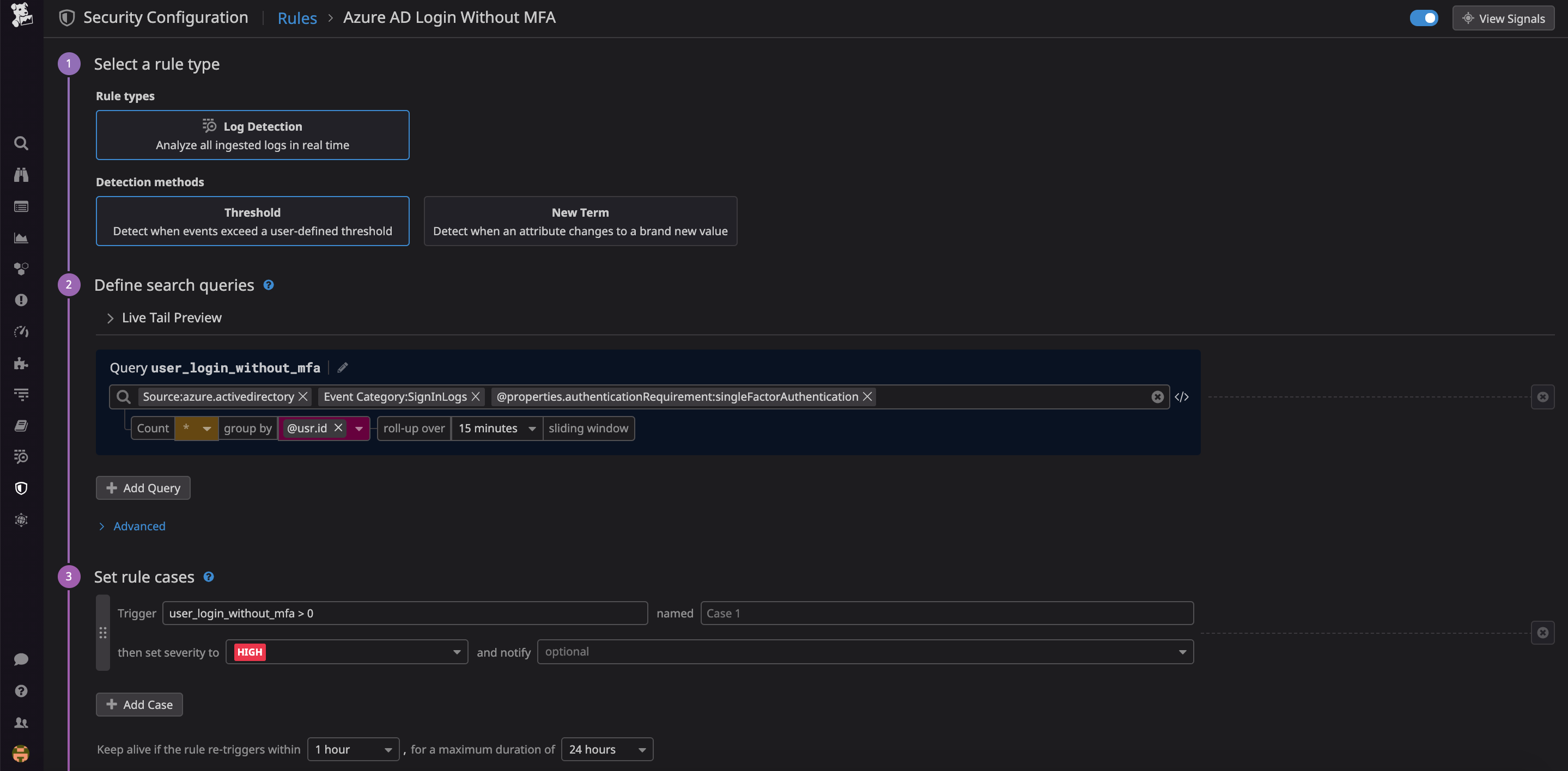
Task: Open the Monitors alert icon in sidebar
Action: 21,300
